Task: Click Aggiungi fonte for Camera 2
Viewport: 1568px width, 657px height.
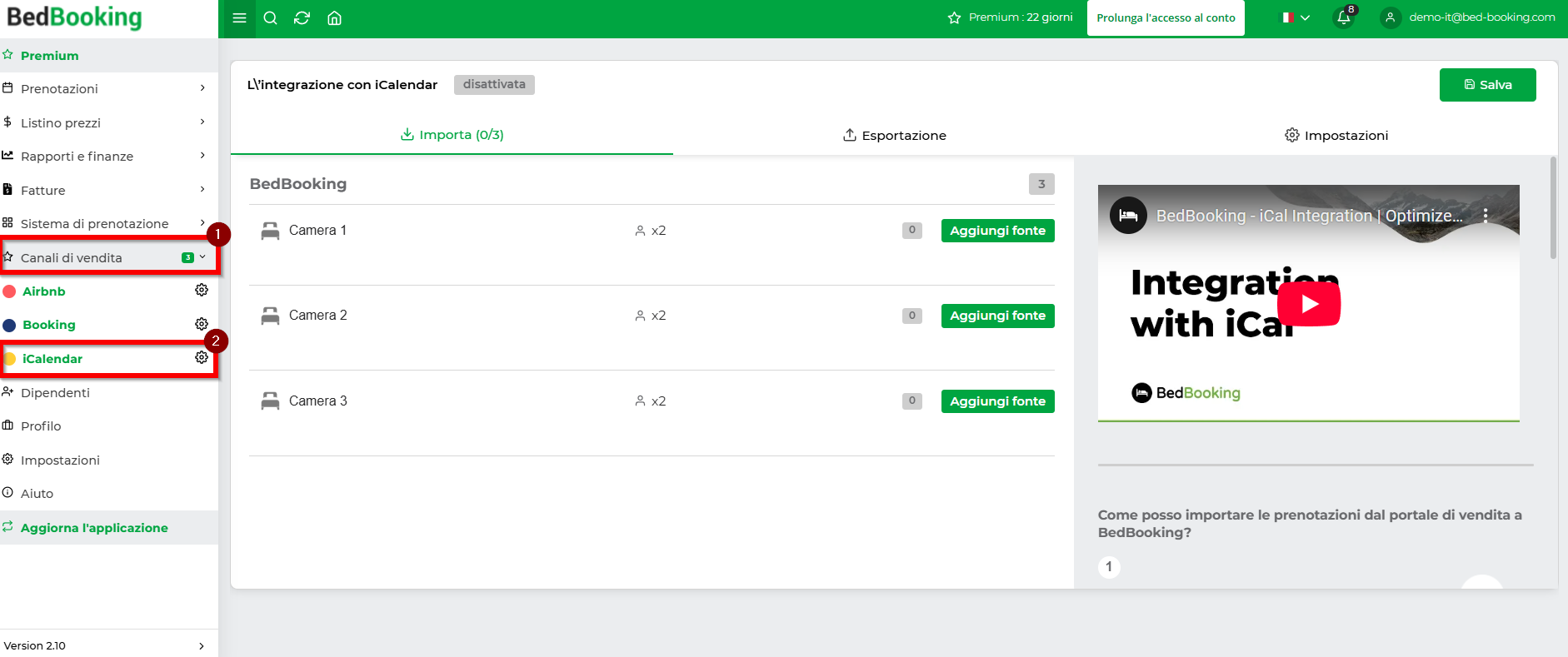Action: coord(997,316)
